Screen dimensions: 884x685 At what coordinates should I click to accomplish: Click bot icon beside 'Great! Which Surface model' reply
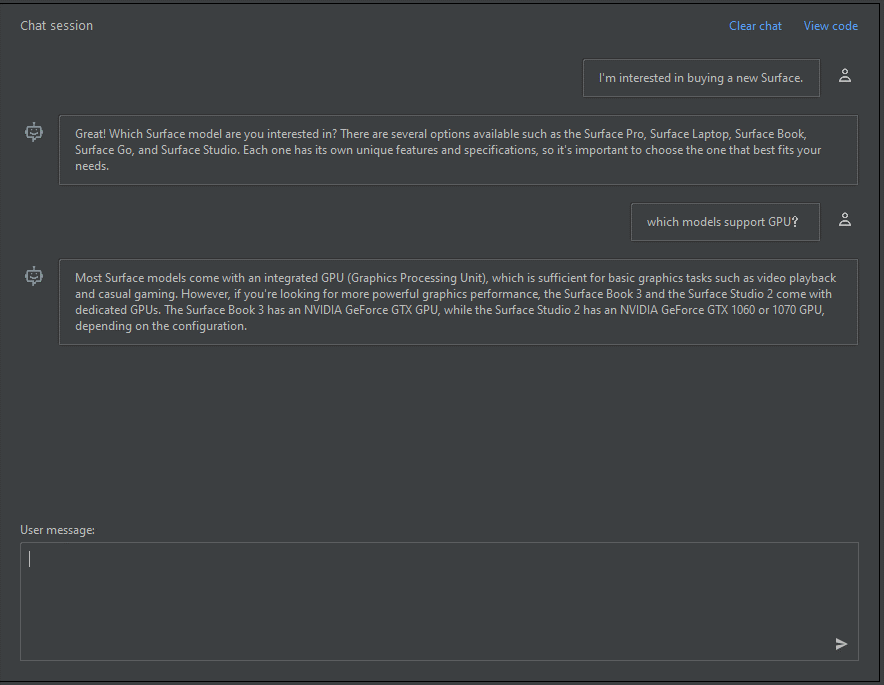coord(34,132)
